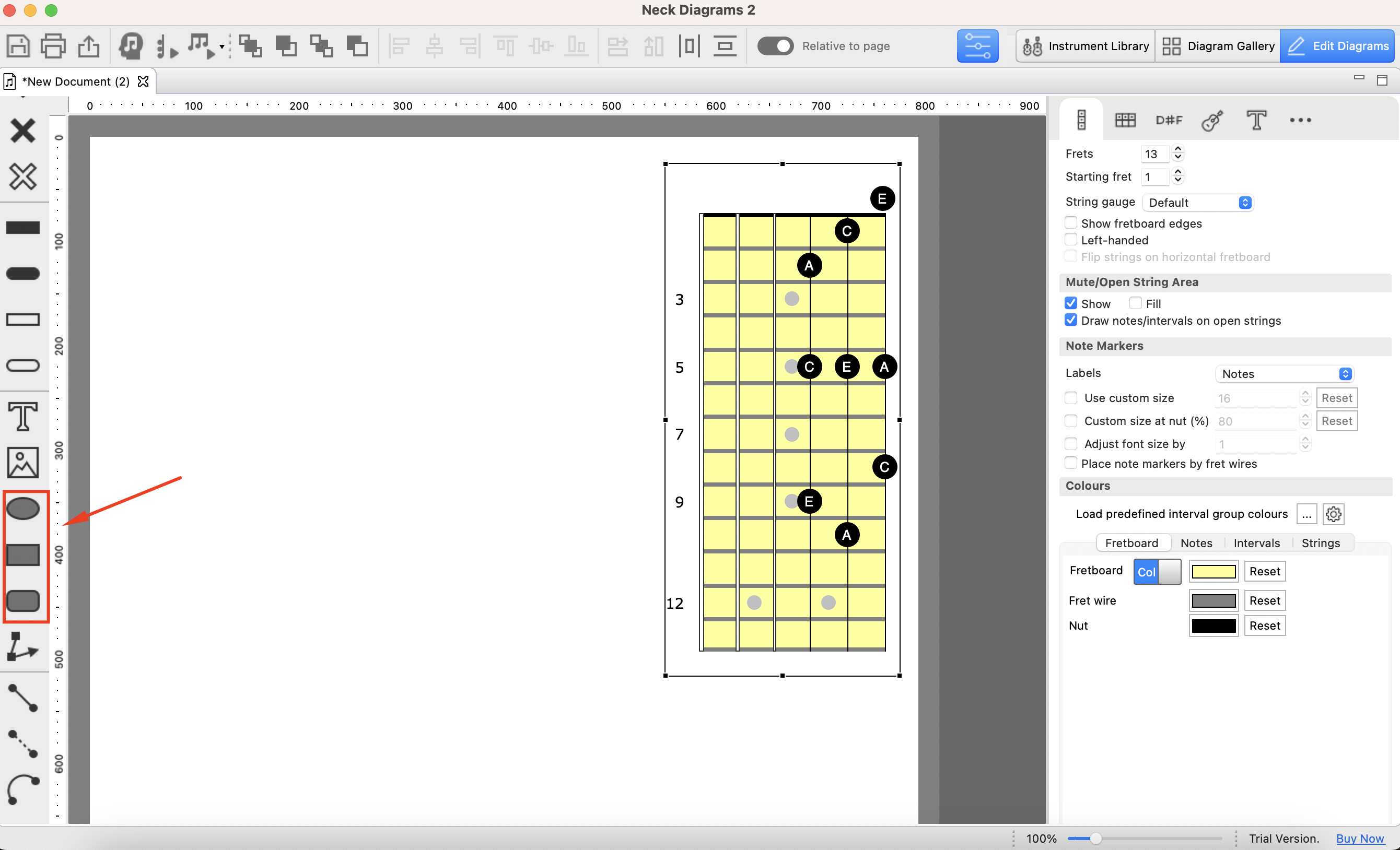Click Reset for Fret wire colour
The image size is (1400, 850).
1264,601
